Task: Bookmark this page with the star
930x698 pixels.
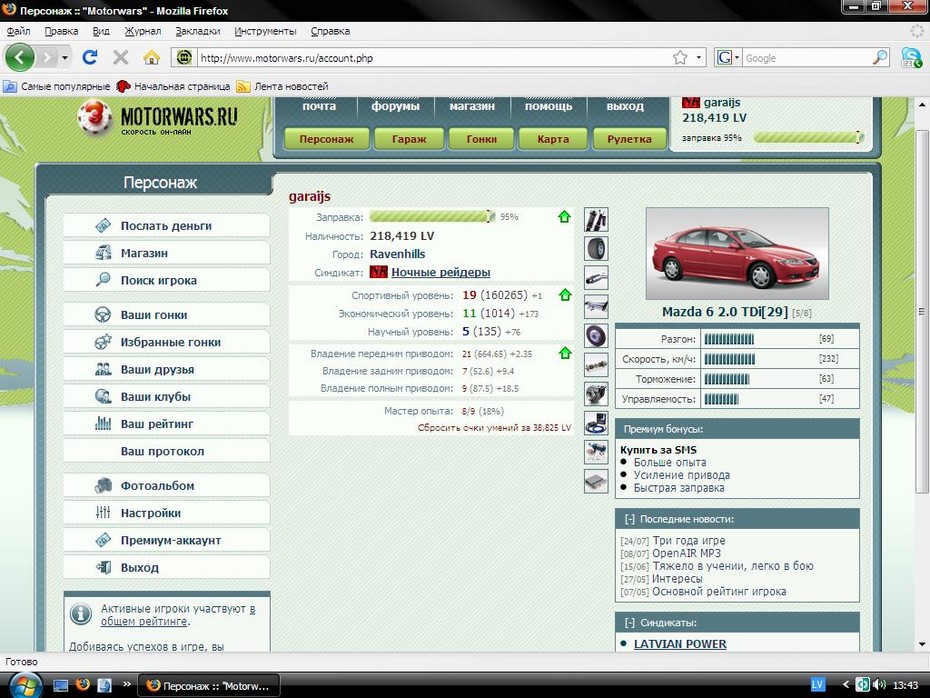Action: tap(680, 58)
